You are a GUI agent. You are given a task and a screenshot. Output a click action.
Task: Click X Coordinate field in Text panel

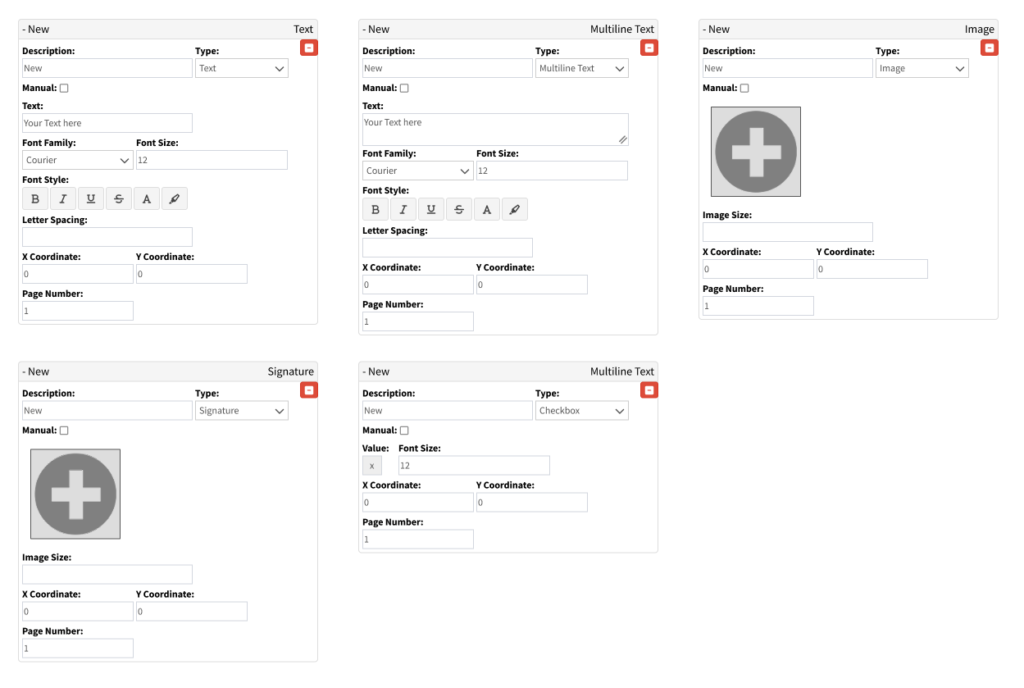pos(78,274)
